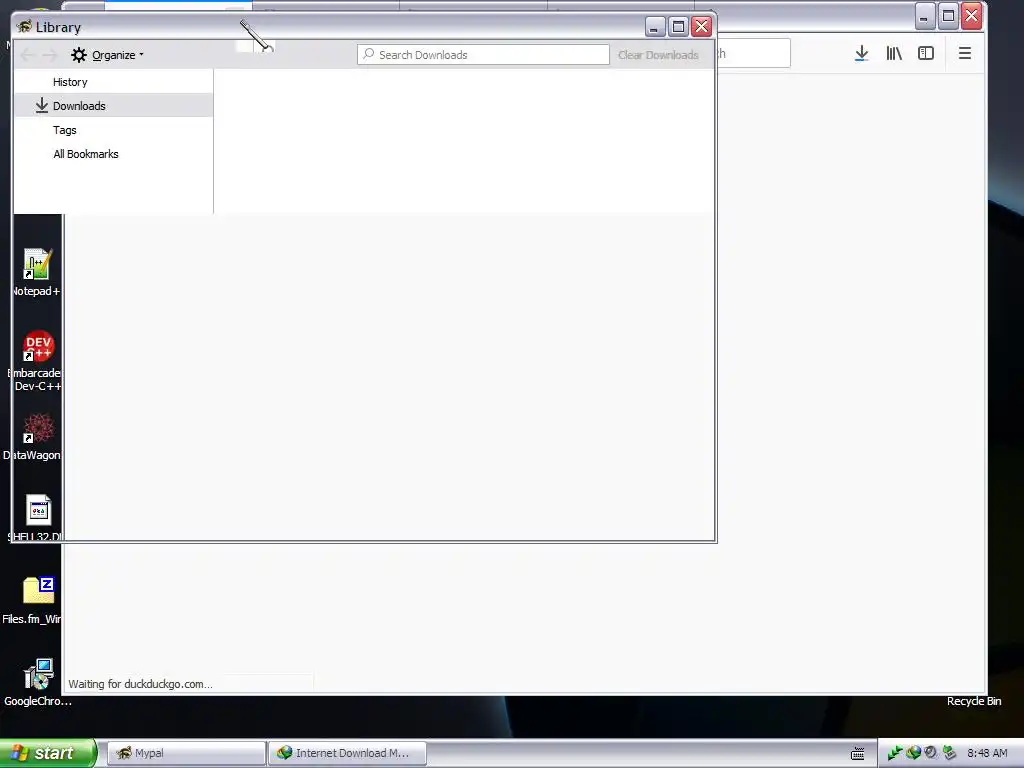Click the Windows start button
This screenshot has width=1024, height=768.
click(48, 753)
